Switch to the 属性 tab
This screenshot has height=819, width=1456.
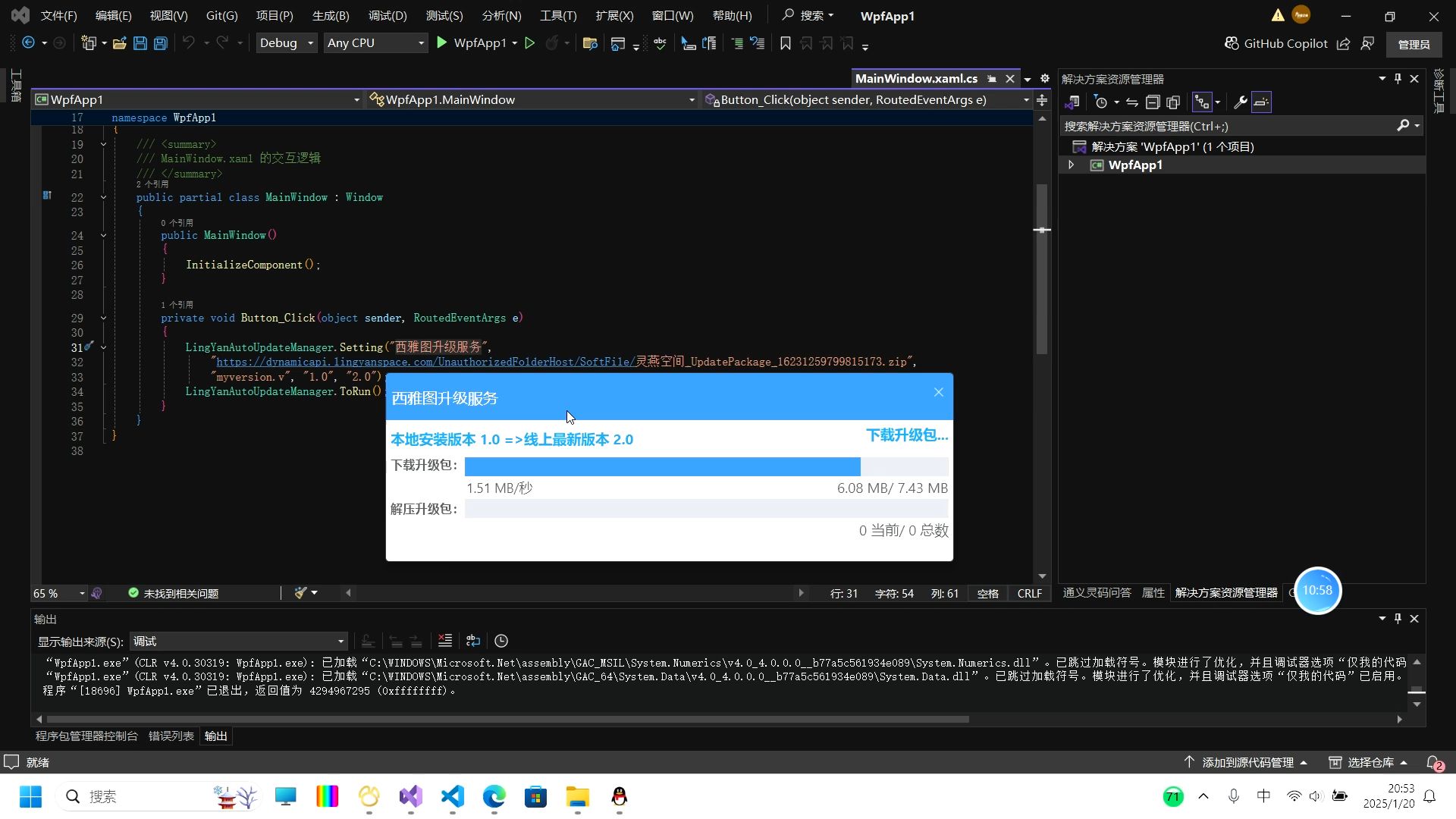[1153, 592]
